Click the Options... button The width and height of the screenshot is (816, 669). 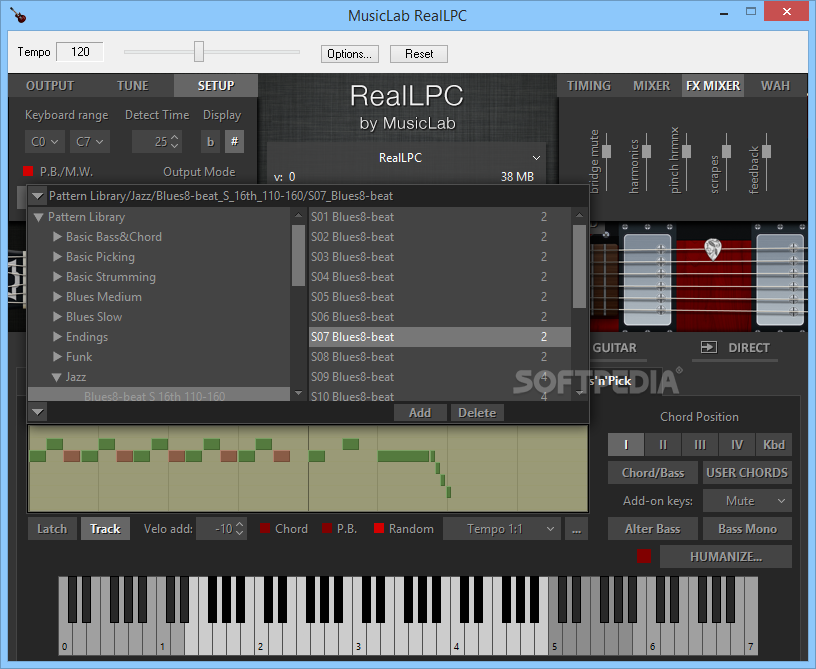[x=349, y=54]
